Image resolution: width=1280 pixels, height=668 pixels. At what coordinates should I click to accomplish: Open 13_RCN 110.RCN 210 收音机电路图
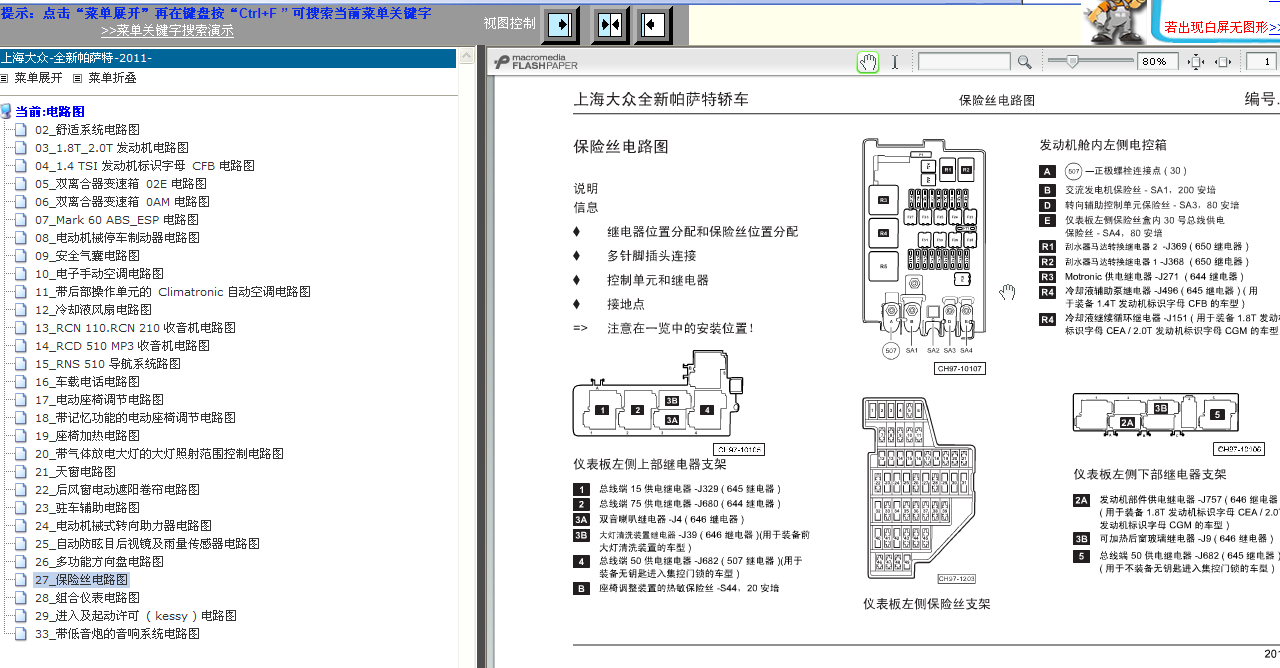pos(135,328)
